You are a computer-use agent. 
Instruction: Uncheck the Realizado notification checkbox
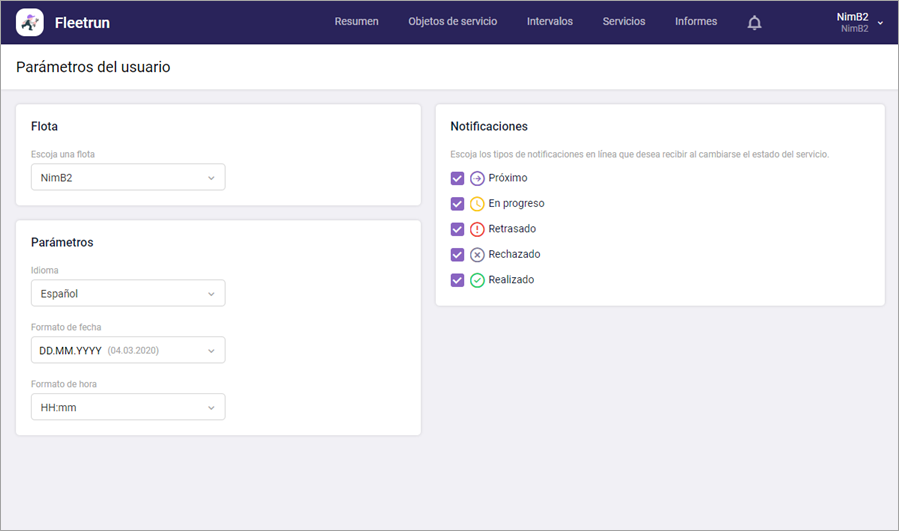coord(457,280)
